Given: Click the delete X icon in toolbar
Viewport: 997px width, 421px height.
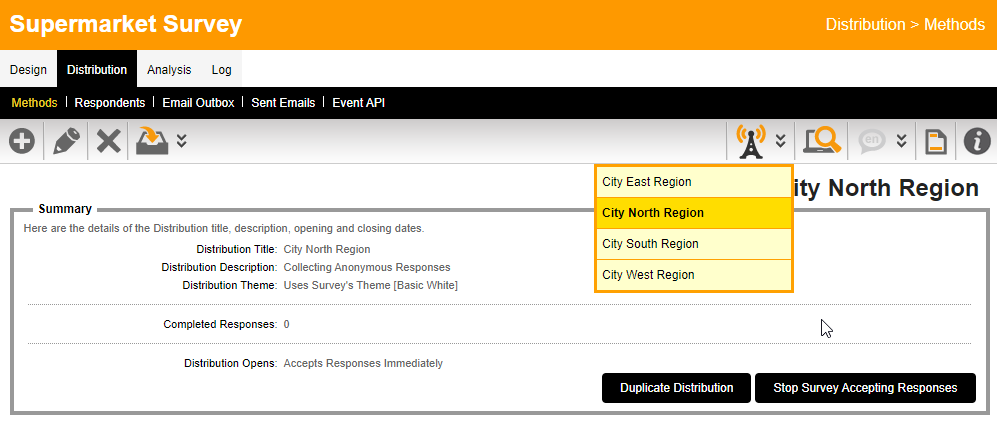Looking at the screenshot, I should 109,141.
